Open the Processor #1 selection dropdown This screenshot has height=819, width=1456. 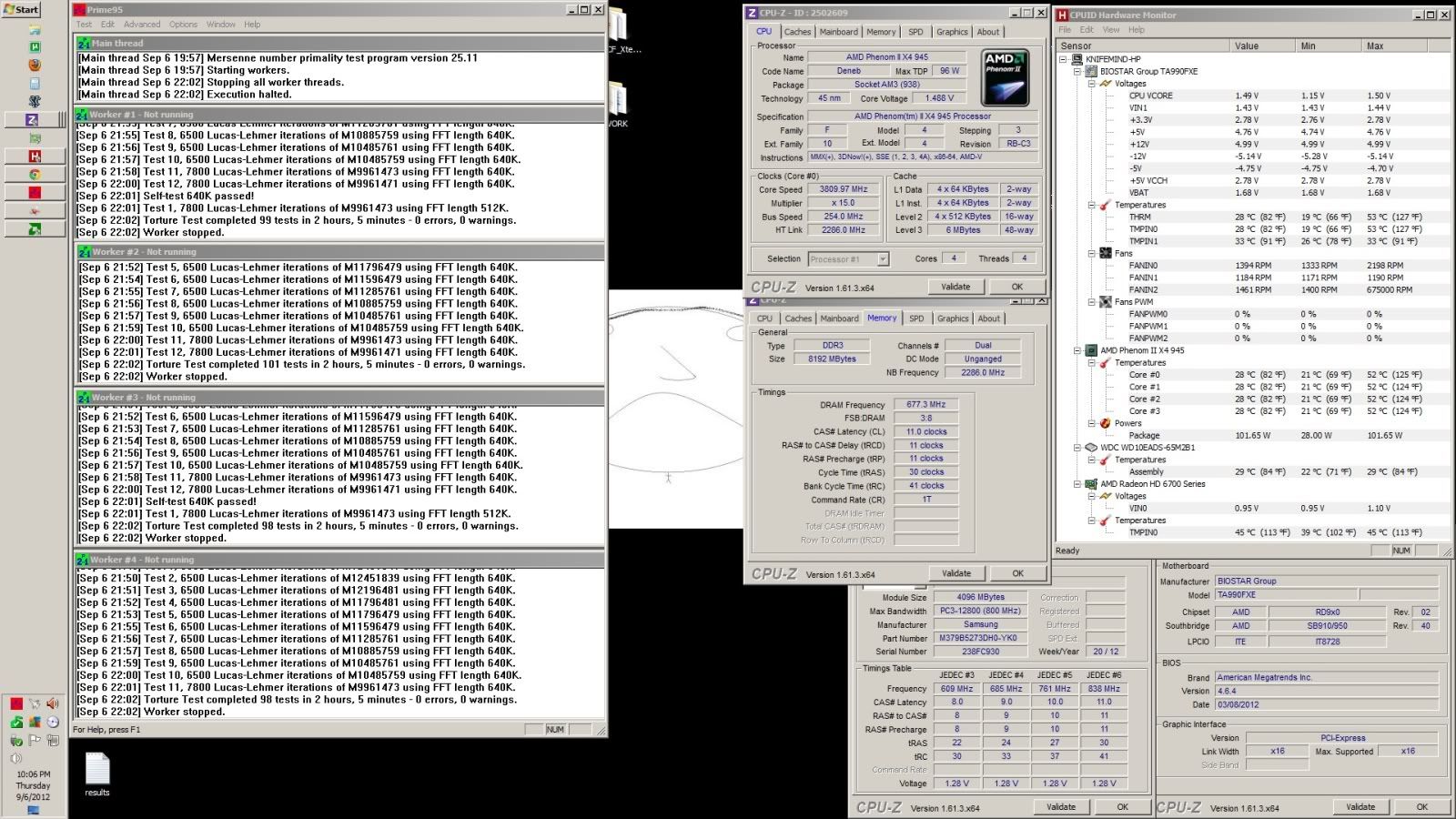click(x=848, y=259)
